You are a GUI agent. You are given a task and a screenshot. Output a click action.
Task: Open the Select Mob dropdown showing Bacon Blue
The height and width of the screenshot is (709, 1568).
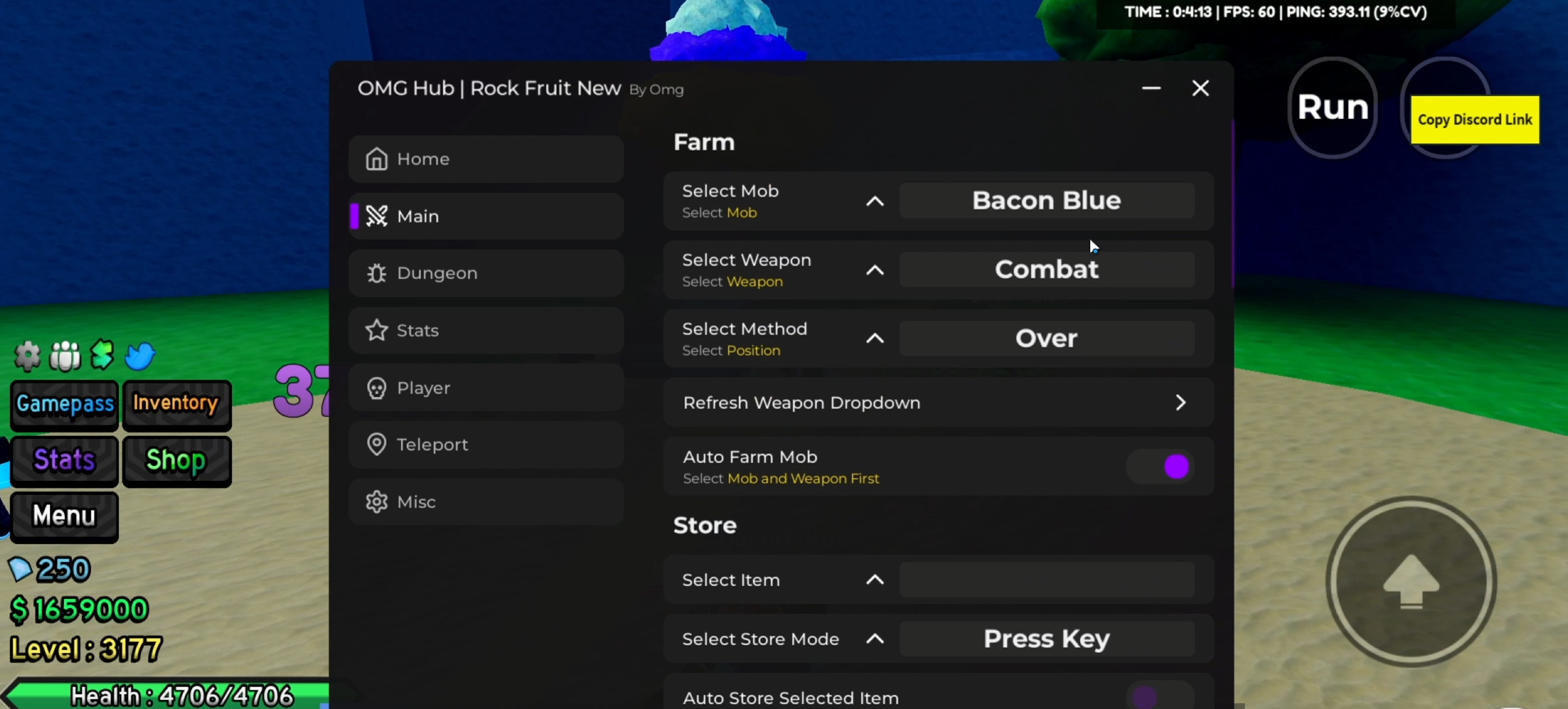tap(1046, 201)
